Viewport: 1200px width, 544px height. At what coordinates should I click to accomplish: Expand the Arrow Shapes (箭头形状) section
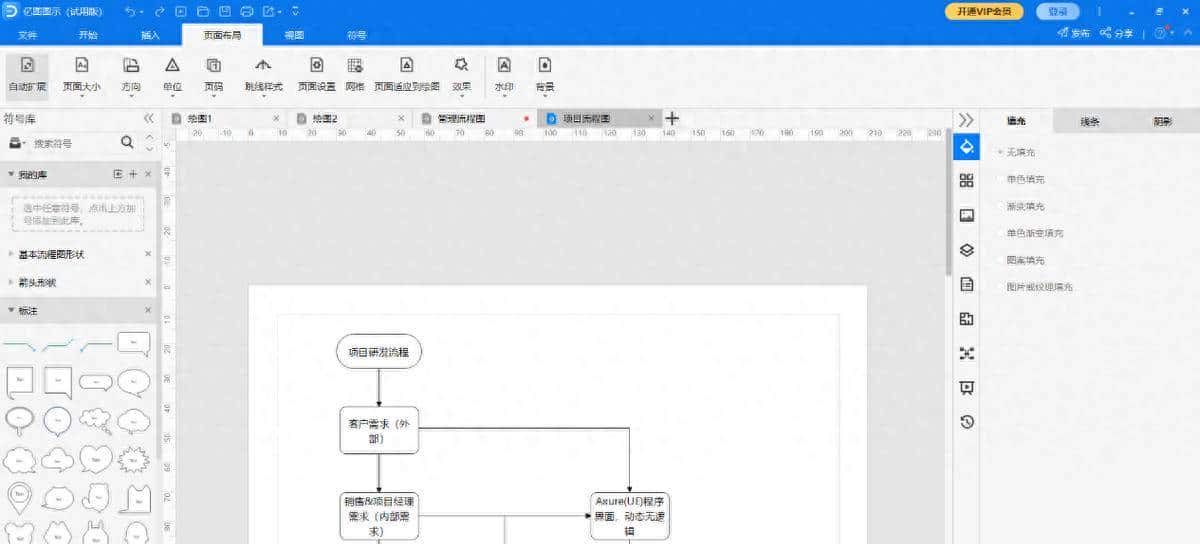[x=12, y=283]
